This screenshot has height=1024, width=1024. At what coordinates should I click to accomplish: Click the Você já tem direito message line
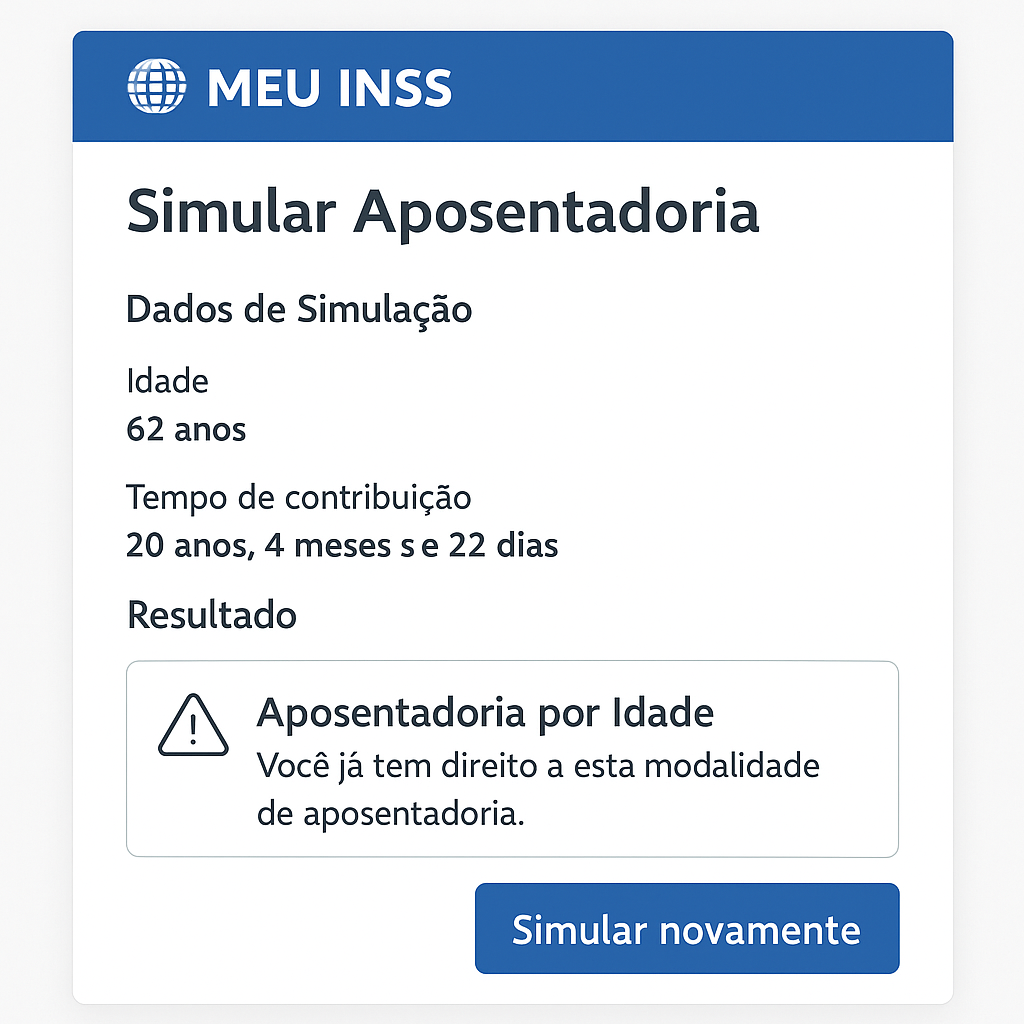538,767
